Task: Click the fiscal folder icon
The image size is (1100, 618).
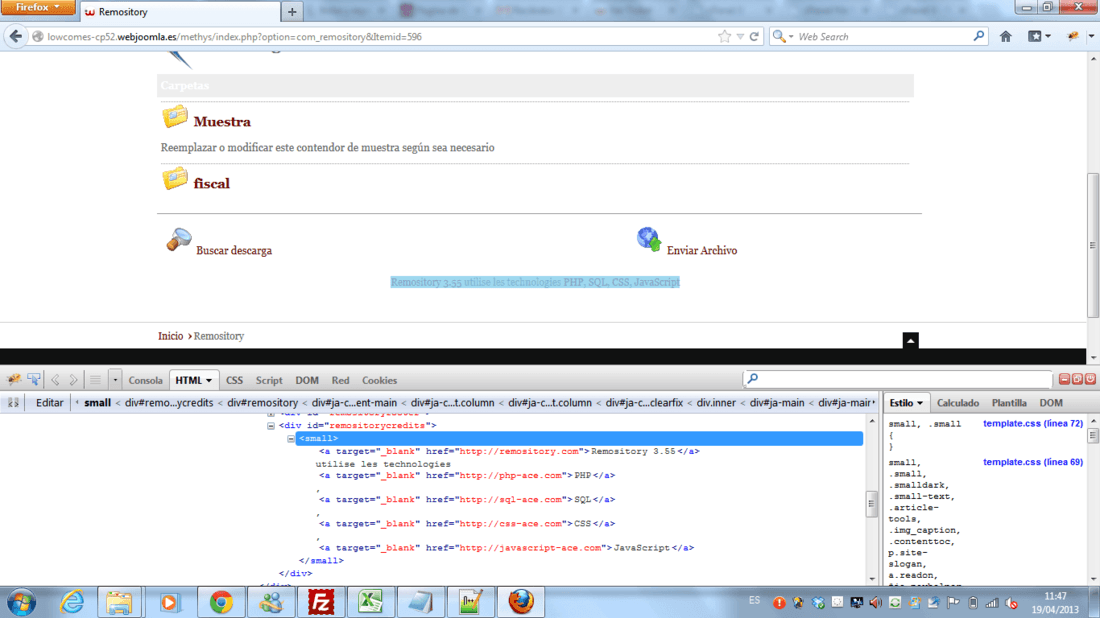Action: [175, 178]
